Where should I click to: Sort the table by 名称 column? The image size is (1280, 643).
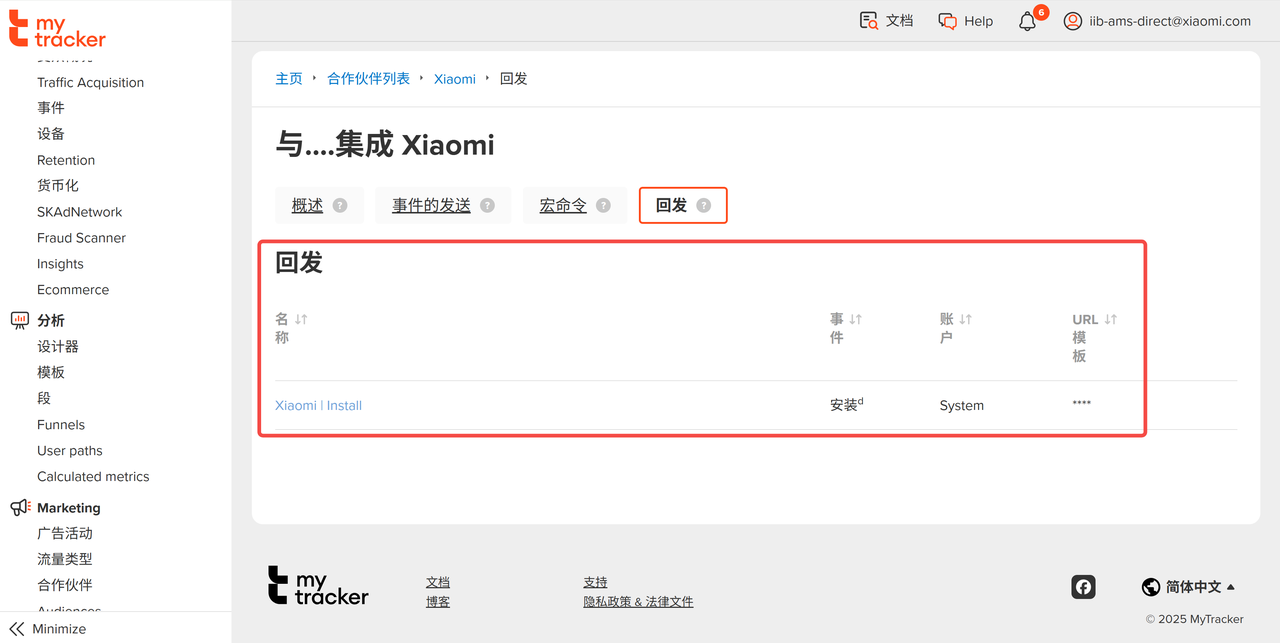[301, 319]
